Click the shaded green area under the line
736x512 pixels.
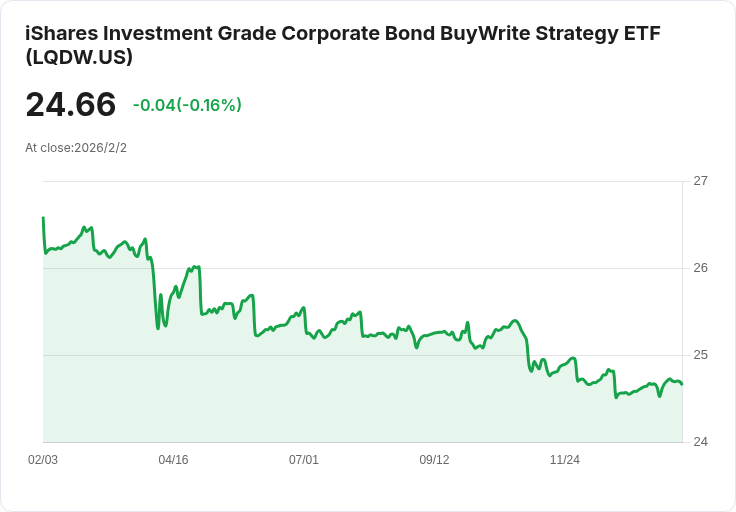point(300,400)
